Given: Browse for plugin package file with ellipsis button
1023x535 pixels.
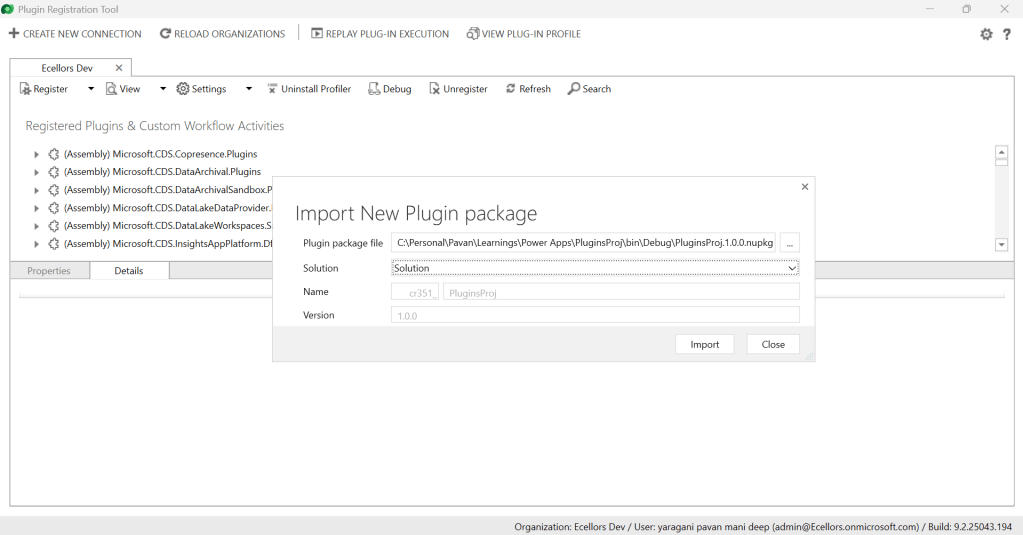Looking at the screenshot, I should pos(789,244).
